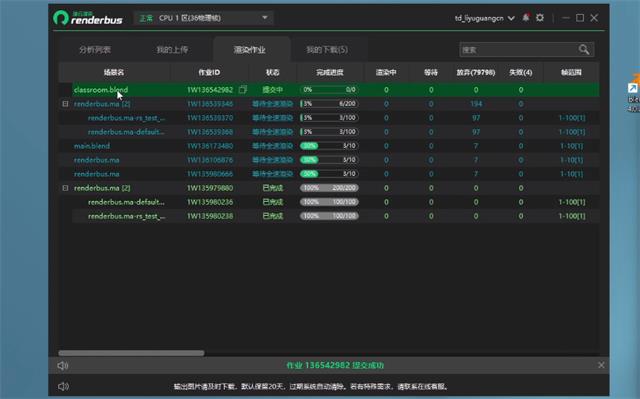This screenshot has height=399, width=640.
Task: Select the classroom.blend job row
Action: pyautogui.click(x=336, y=89)
